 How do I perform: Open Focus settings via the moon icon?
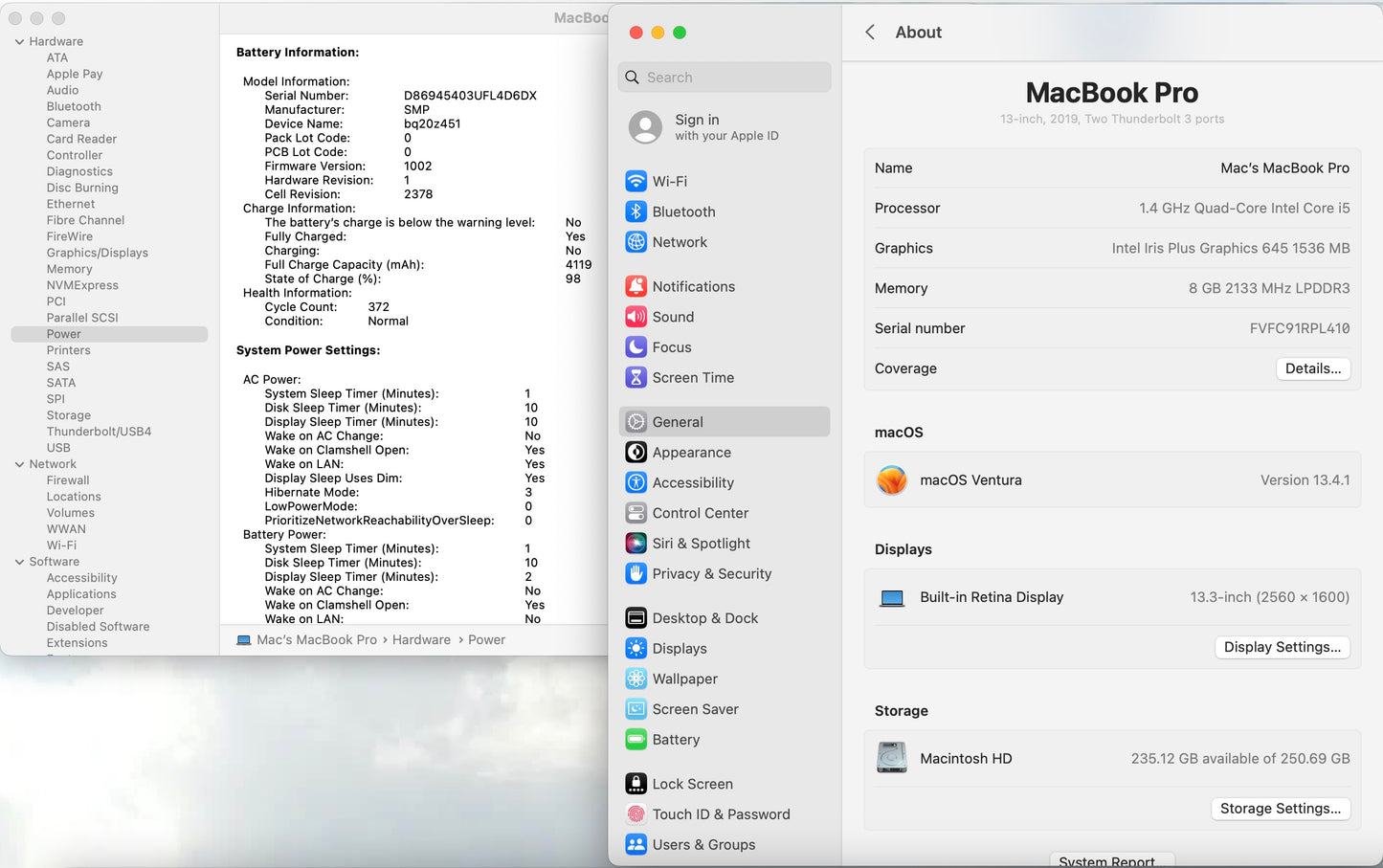tap(636, 346)
